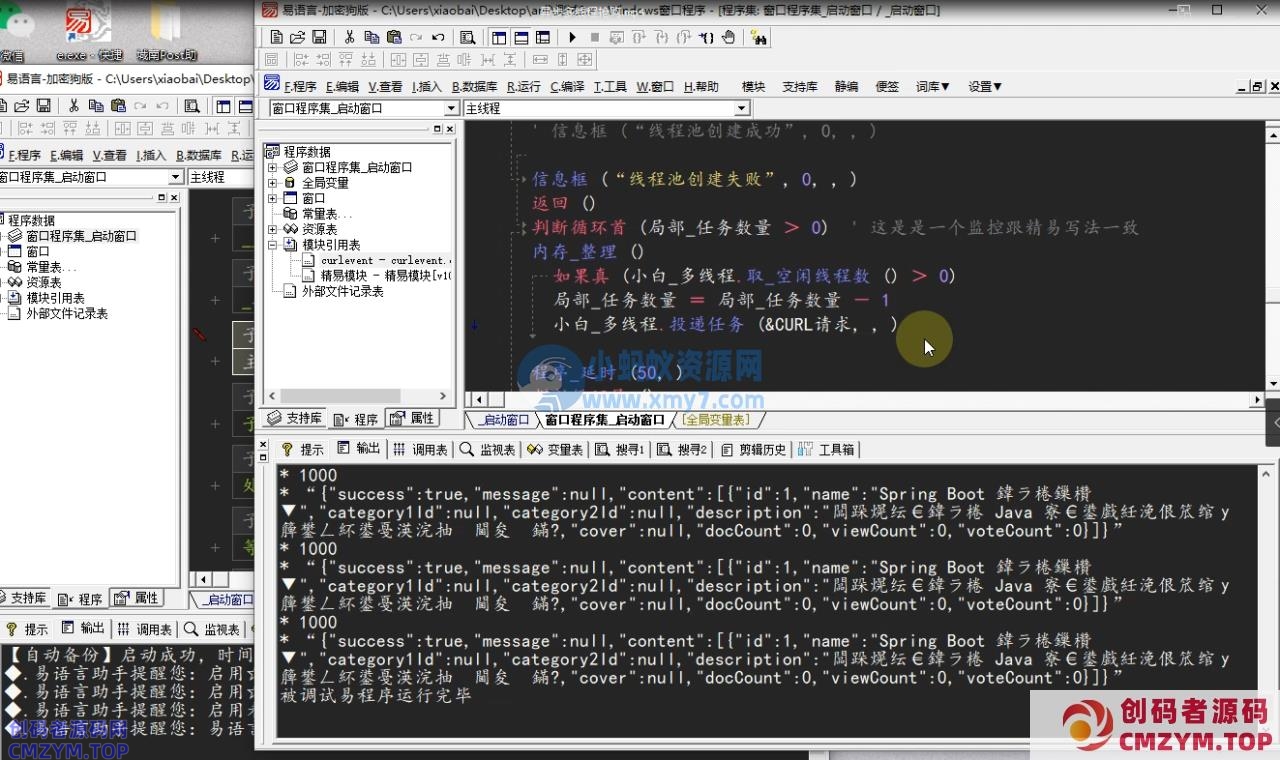The width and height of the screenshot is (1280, 760).
Task: Click the Open file folder icon in front toolbar
Action: click(x=297, y=37)
